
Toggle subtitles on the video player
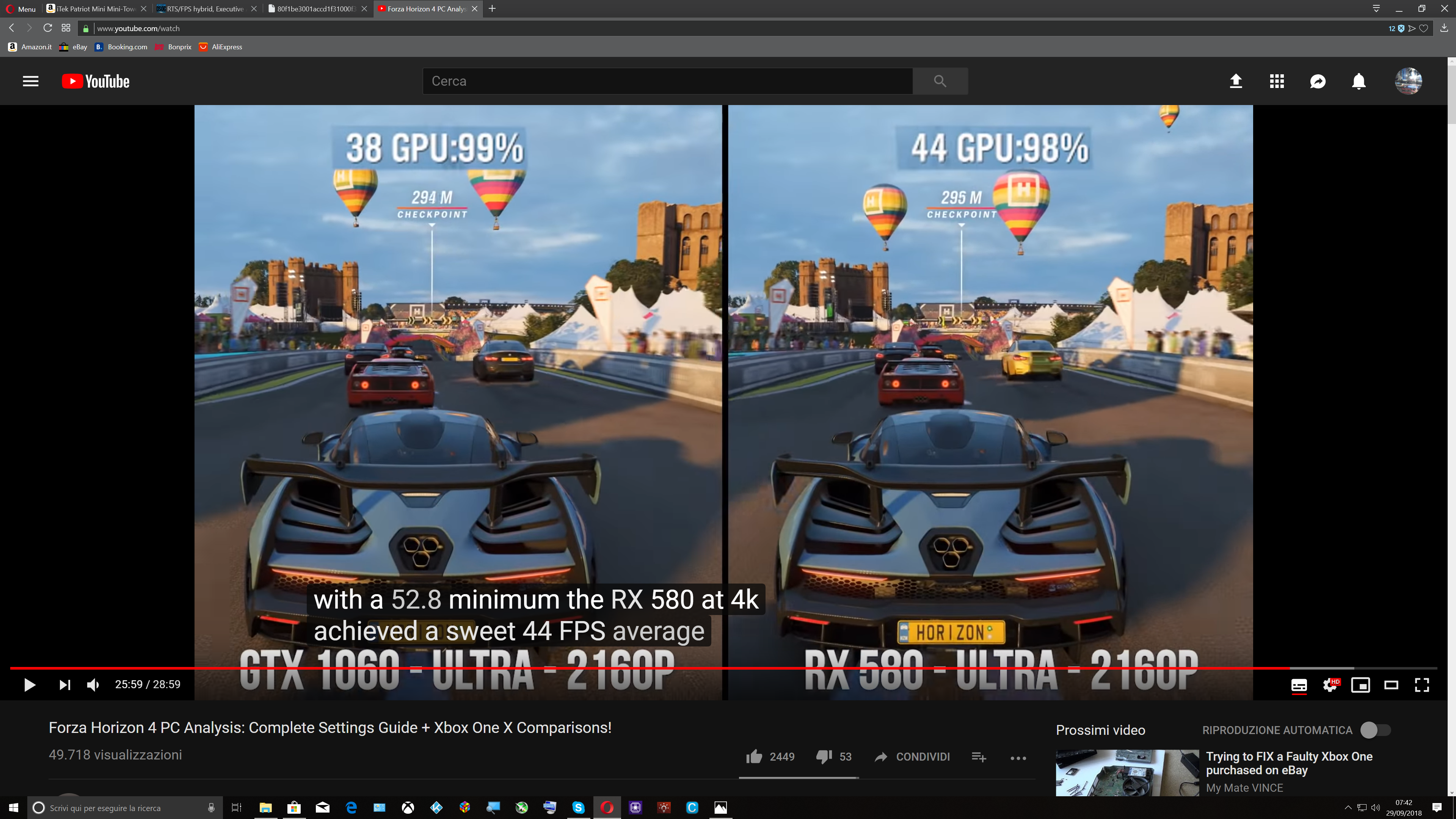pyautogui.click(x=1299, y=685)
